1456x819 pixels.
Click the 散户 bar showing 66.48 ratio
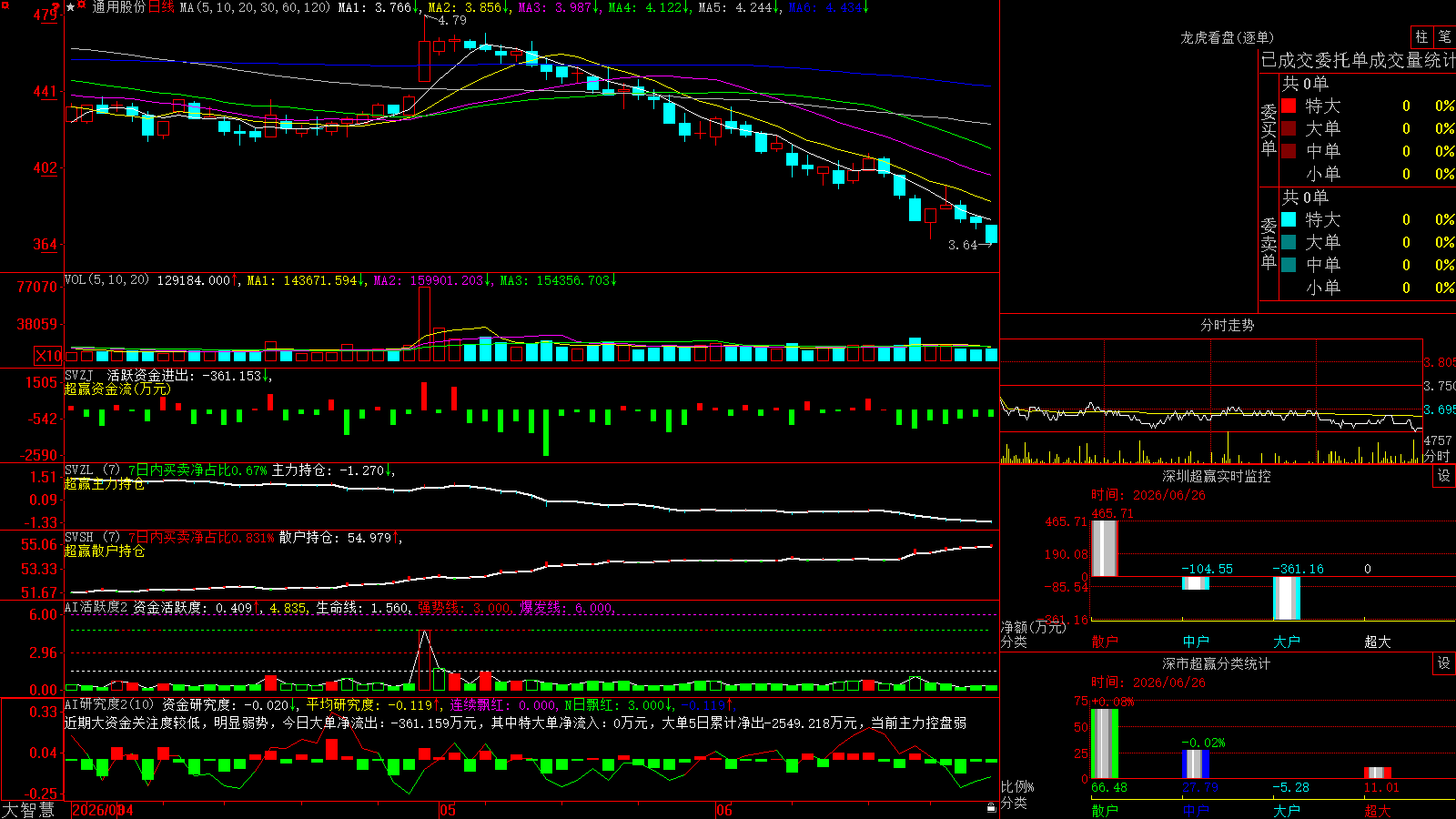(1105, 743)
